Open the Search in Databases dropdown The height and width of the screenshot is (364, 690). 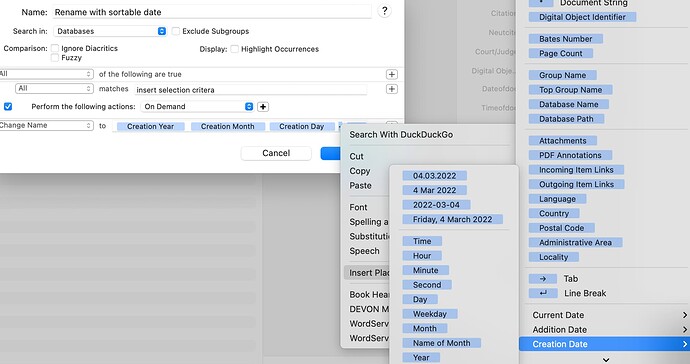pyautogui.click(x=110, y=31)
